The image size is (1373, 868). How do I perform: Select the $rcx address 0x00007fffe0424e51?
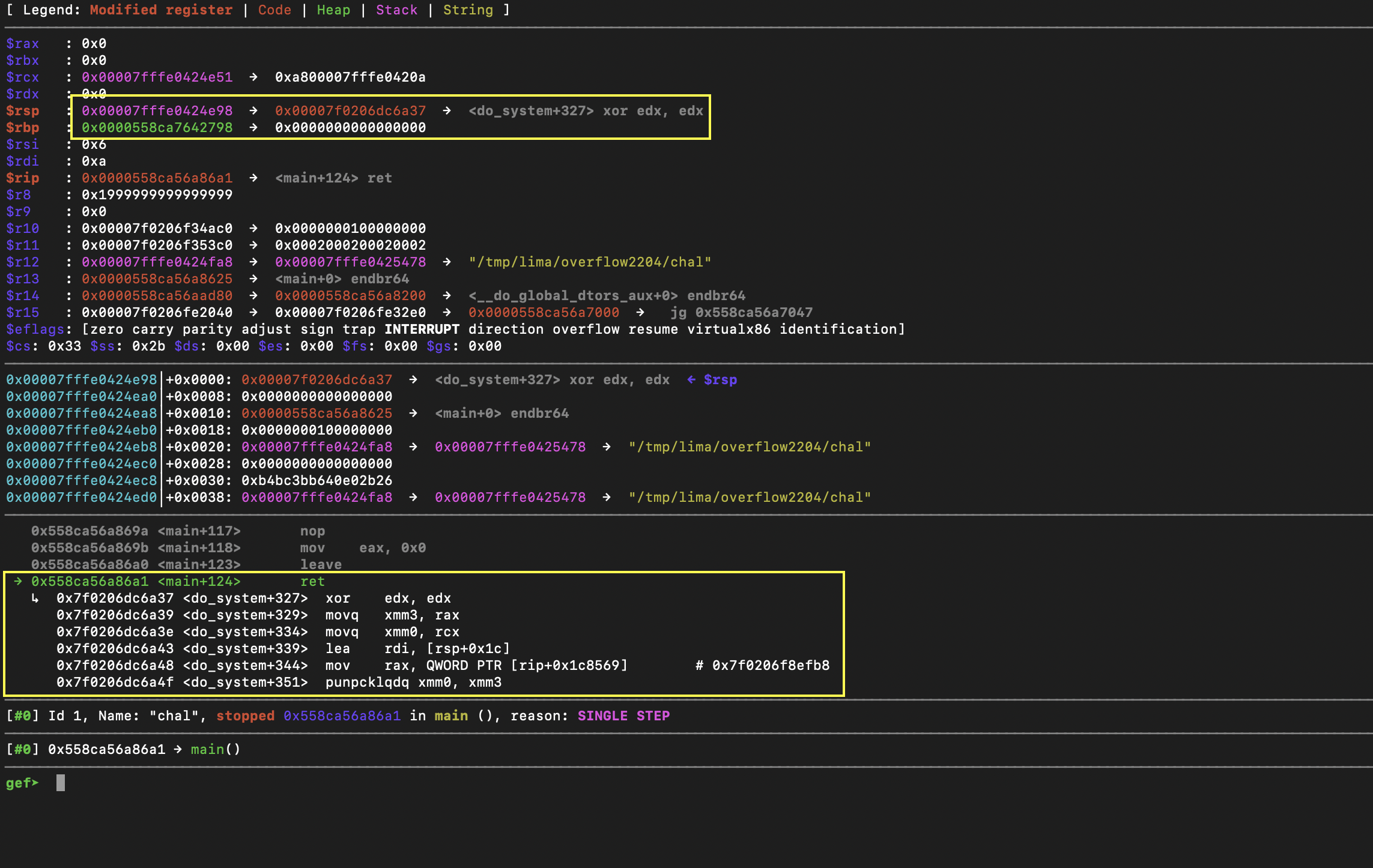click(157, 77)
